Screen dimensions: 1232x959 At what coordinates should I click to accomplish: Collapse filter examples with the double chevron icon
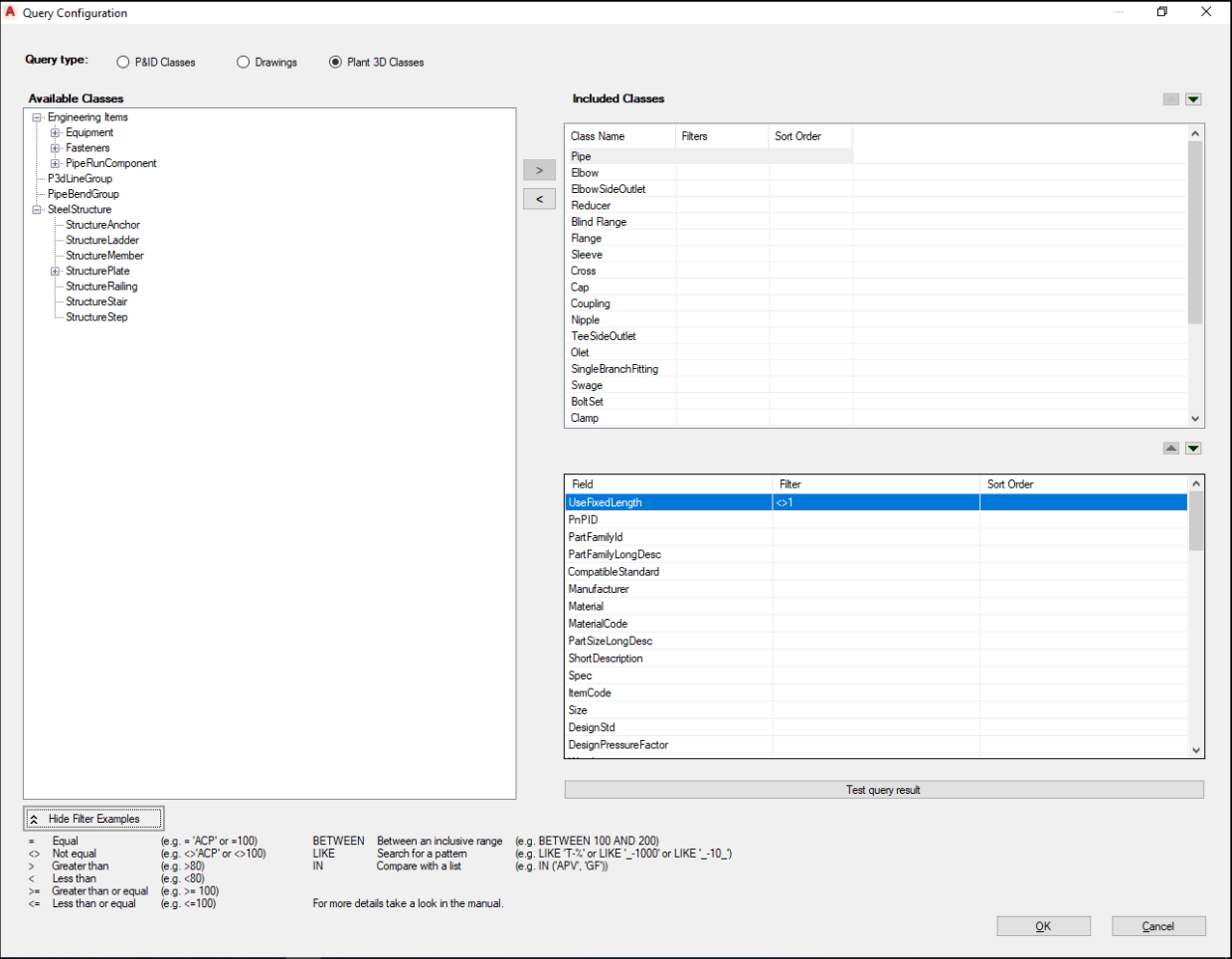pyautogui.click(x=34, y=819)
